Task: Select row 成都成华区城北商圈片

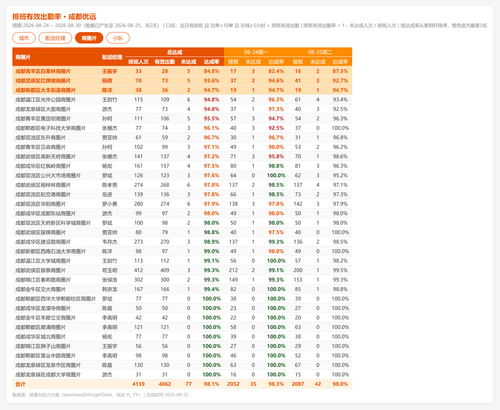Action: tap(182, 337)
